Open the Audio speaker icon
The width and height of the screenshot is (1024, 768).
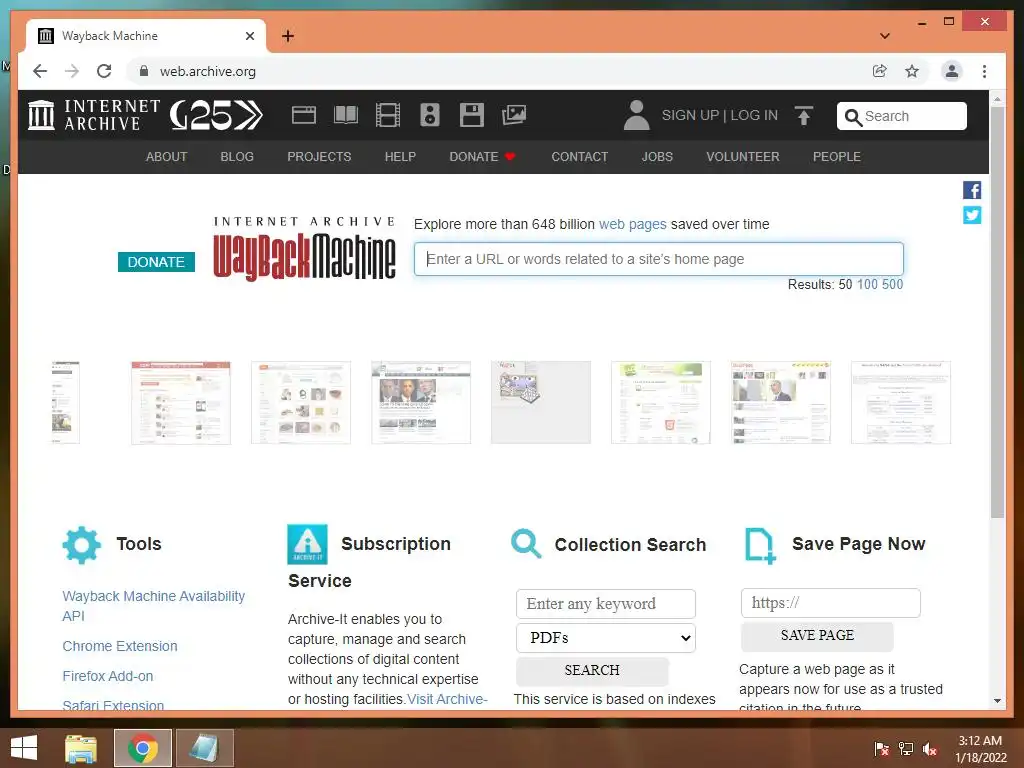click(430, 116)
